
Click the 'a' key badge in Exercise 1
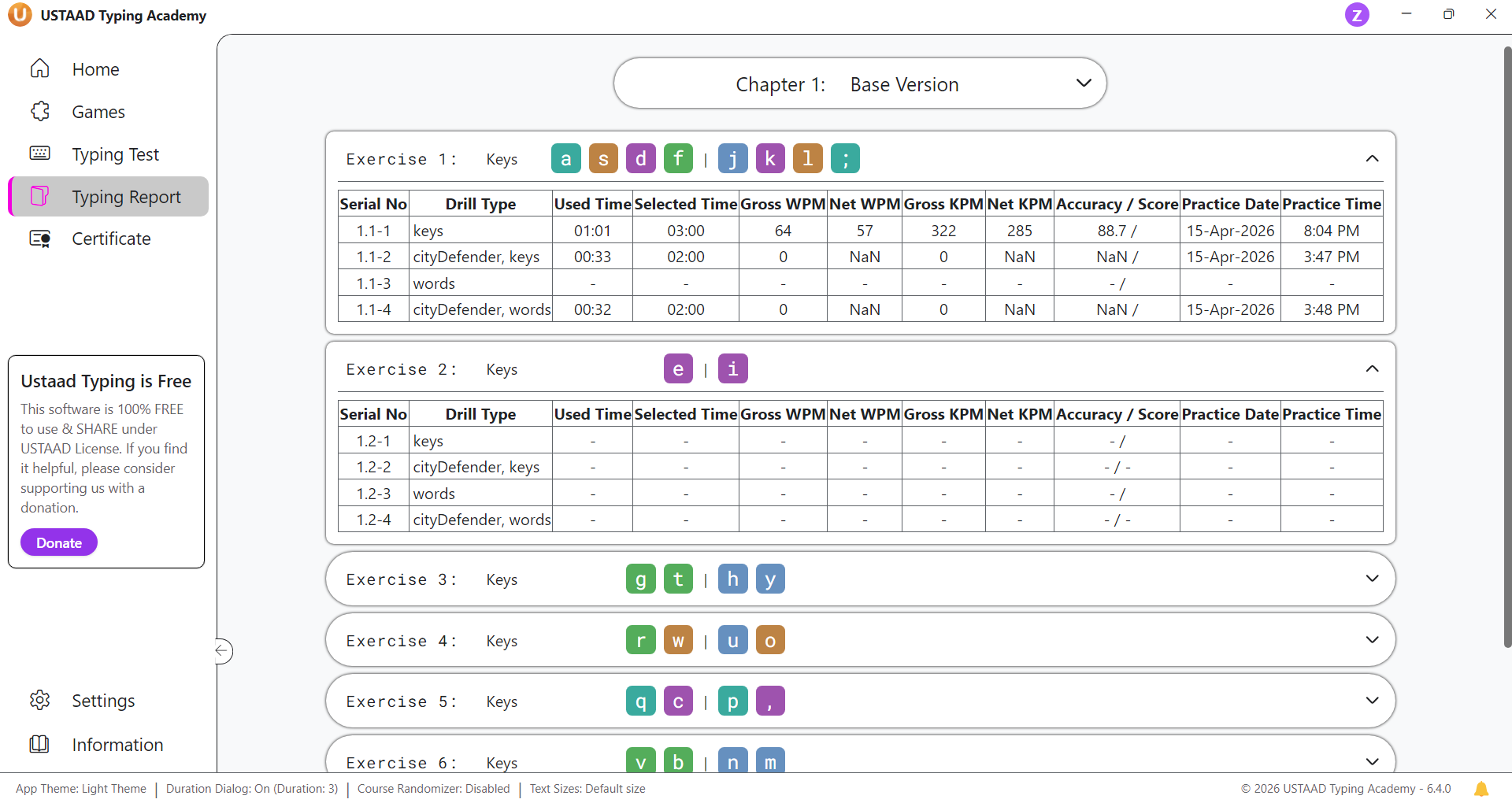point(565,159)
